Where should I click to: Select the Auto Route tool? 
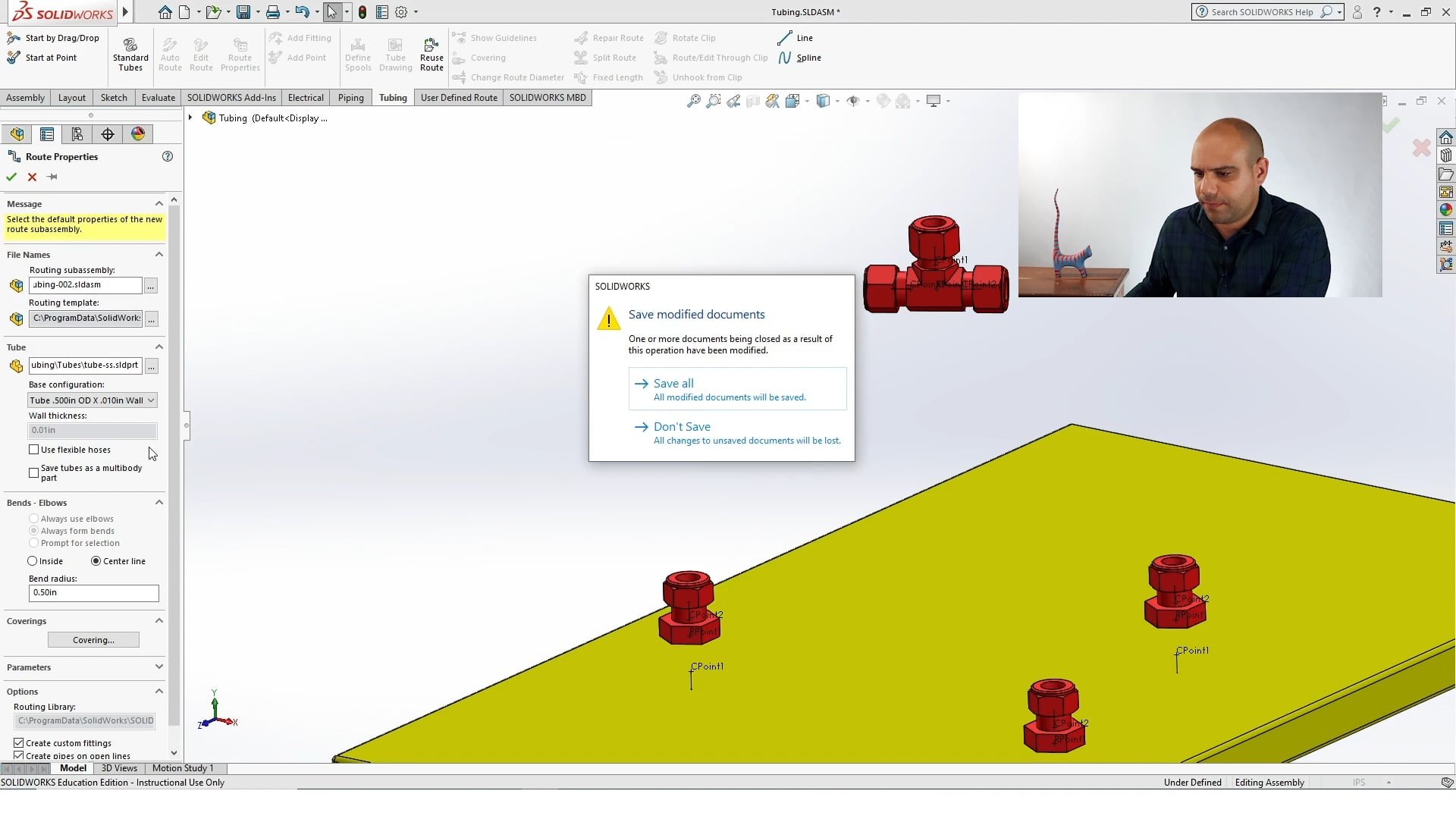tap(170, 54)
